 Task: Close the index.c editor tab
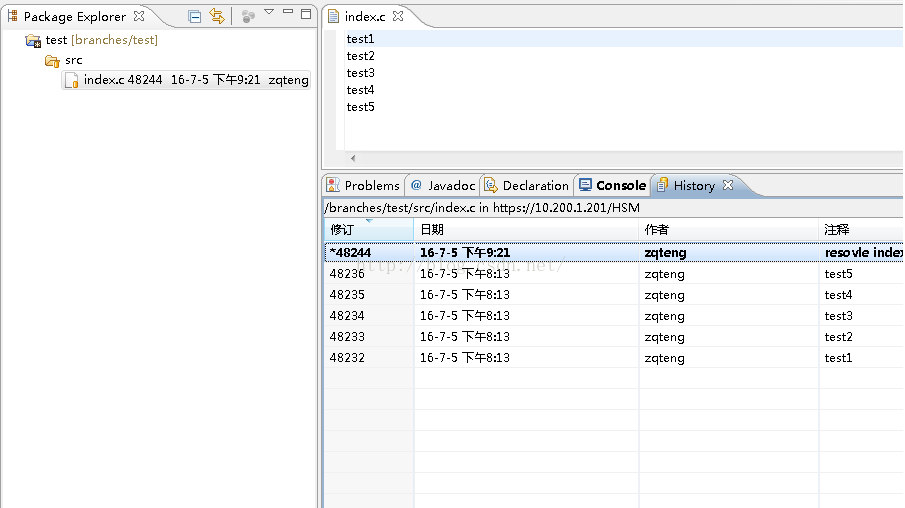[x=398, y=16]
